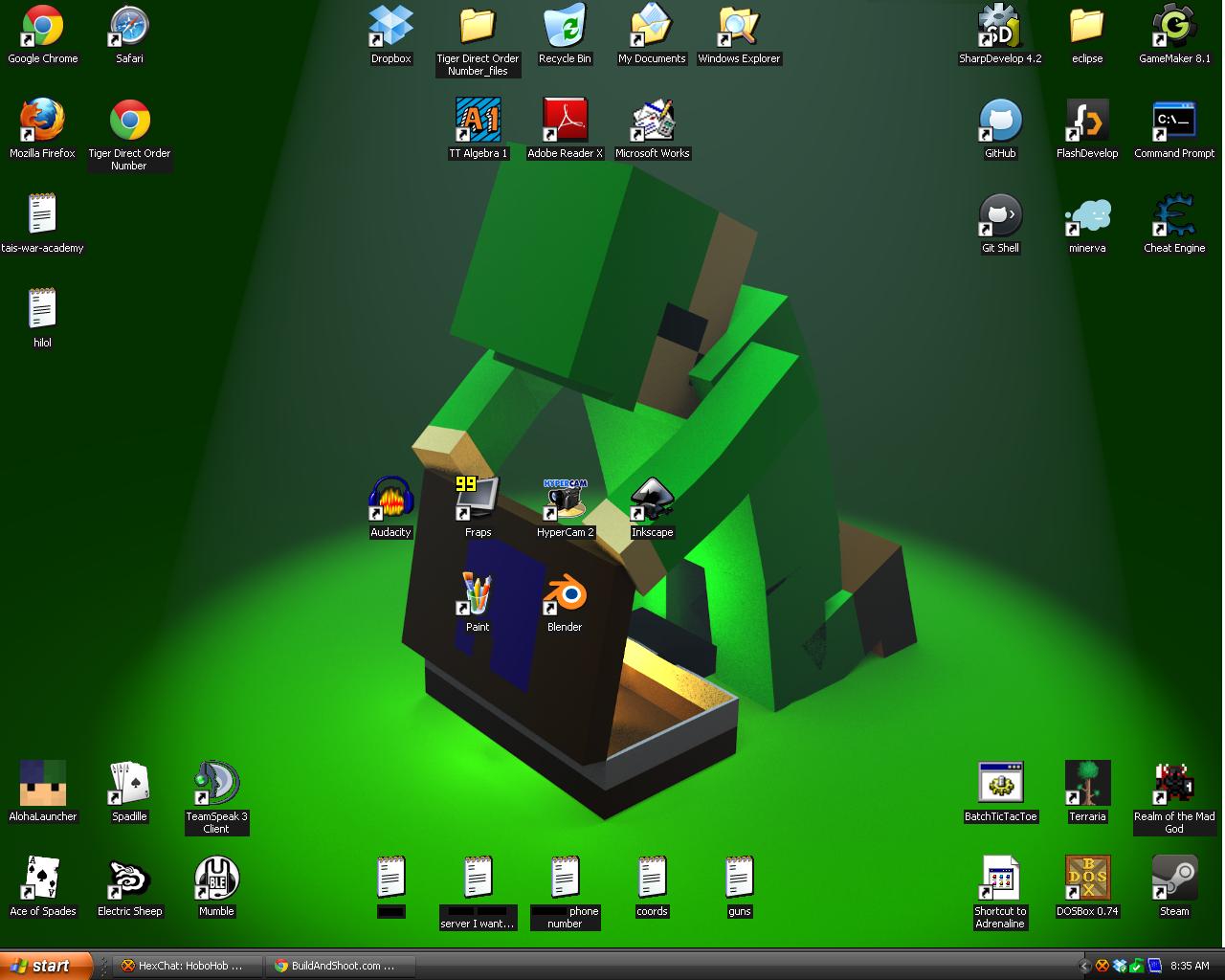This screenshot has width=1225, height=980.
Task: Open Google Chrome desktop shortcut
Action: point(43,26)
